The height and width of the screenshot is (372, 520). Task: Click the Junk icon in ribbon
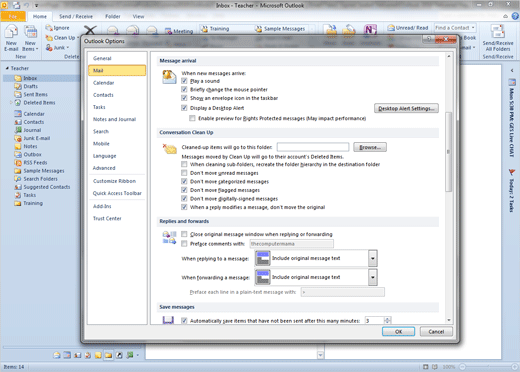coord(49,48)
